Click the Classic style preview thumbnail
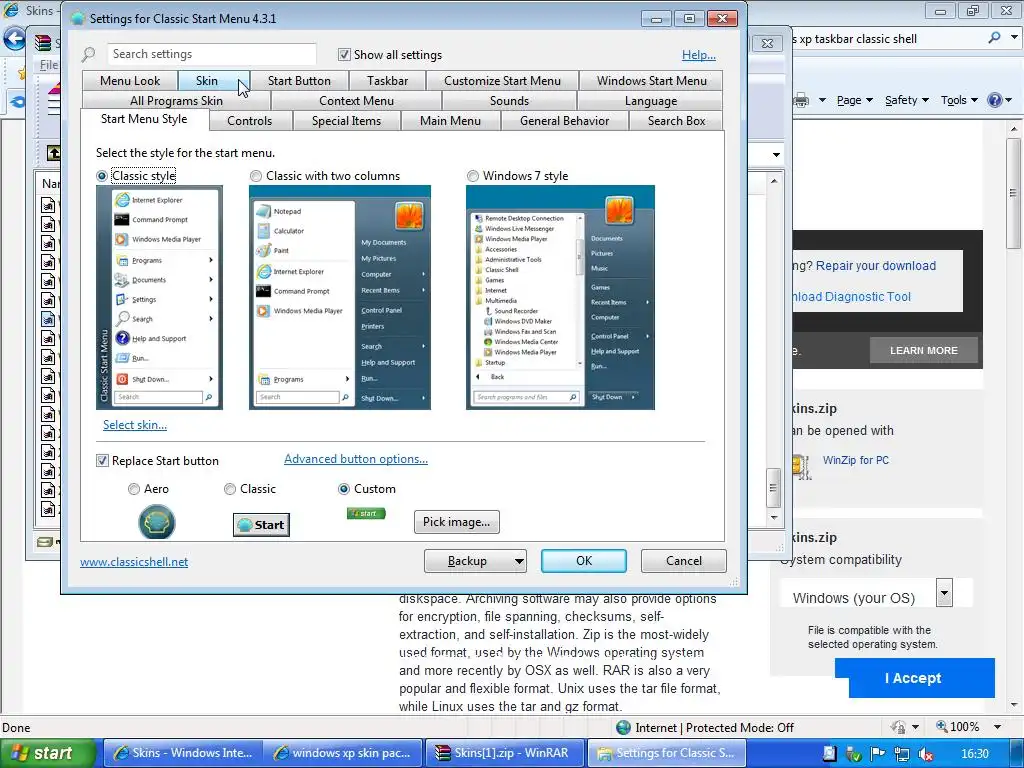 click(159, 298)
